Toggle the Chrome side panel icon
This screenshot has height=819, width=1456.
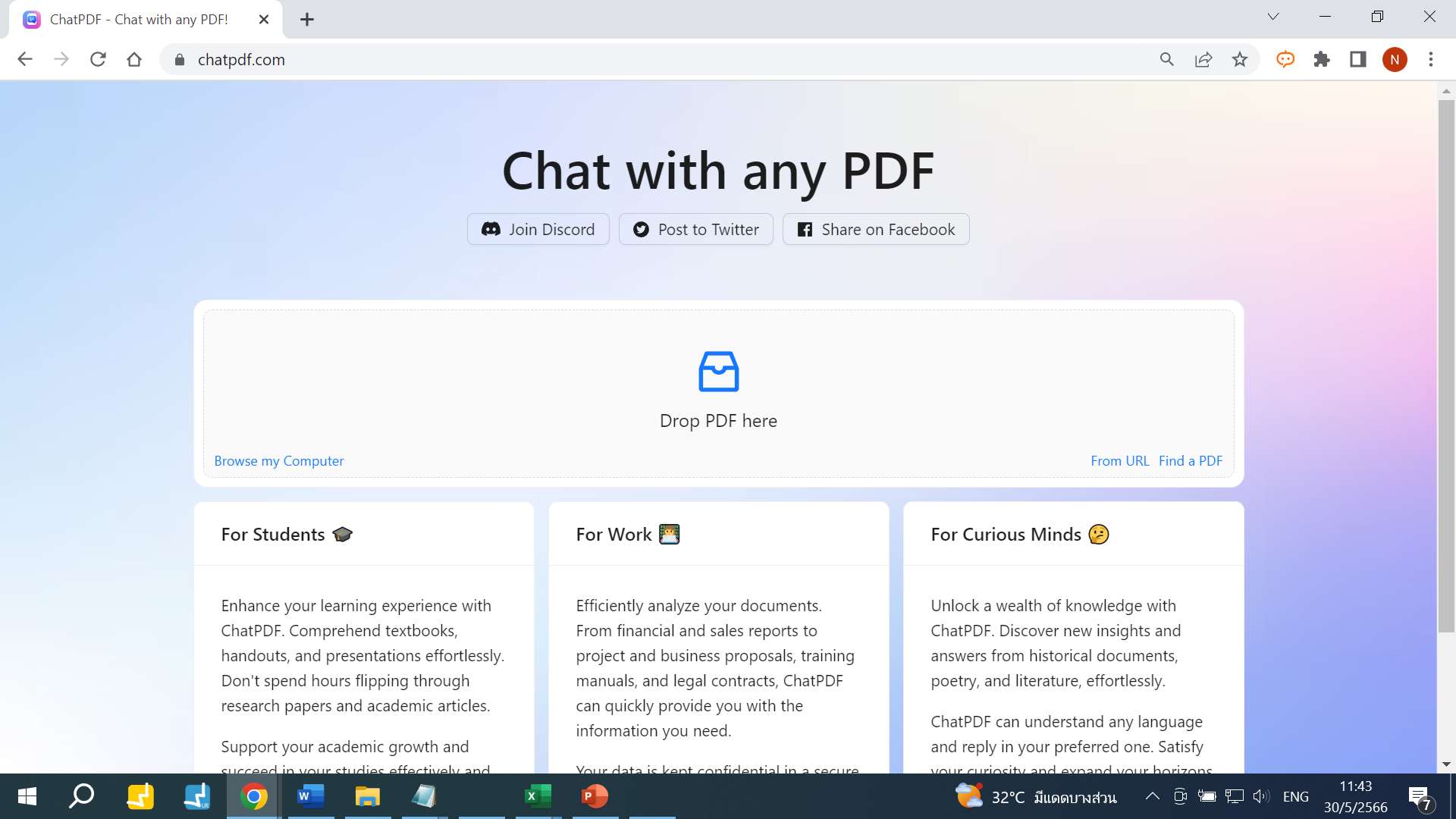(1357, 60)
